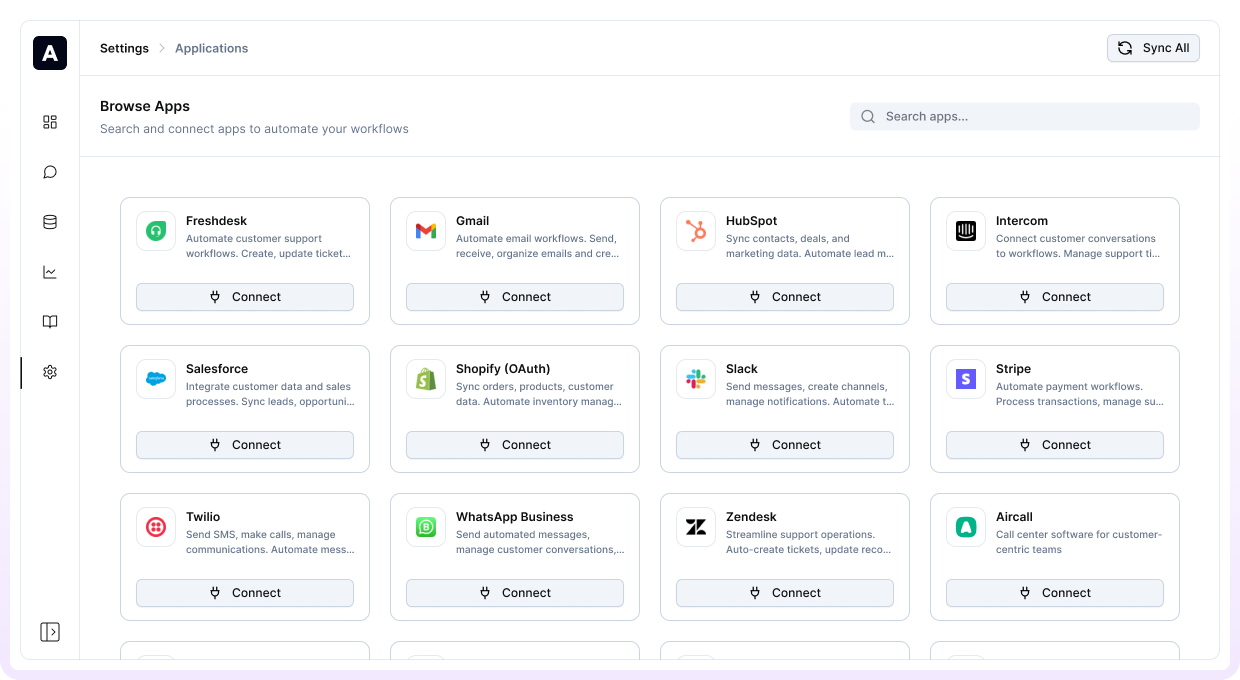Expand the collapsed sidebar panel
The height and width of the screenshot is (680, 1240).
click(50, 632)
